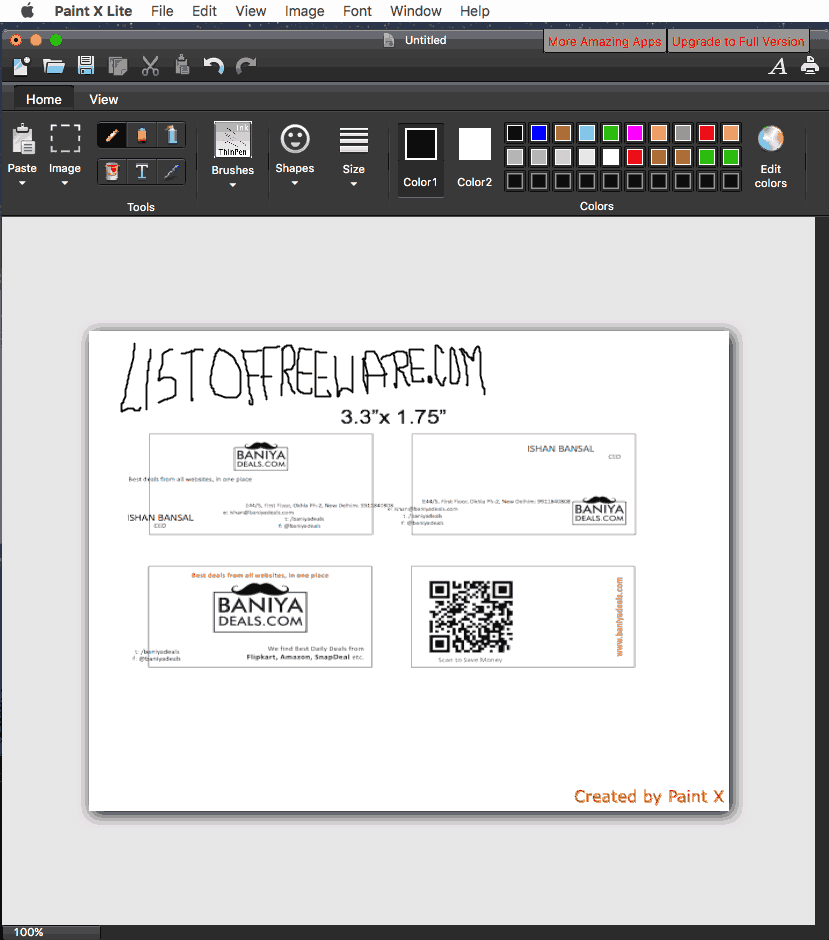Click the 'Created by Paint X' text
Image resolution: width=829 pixels, height=940 pixels.
(x=649, y=796)
